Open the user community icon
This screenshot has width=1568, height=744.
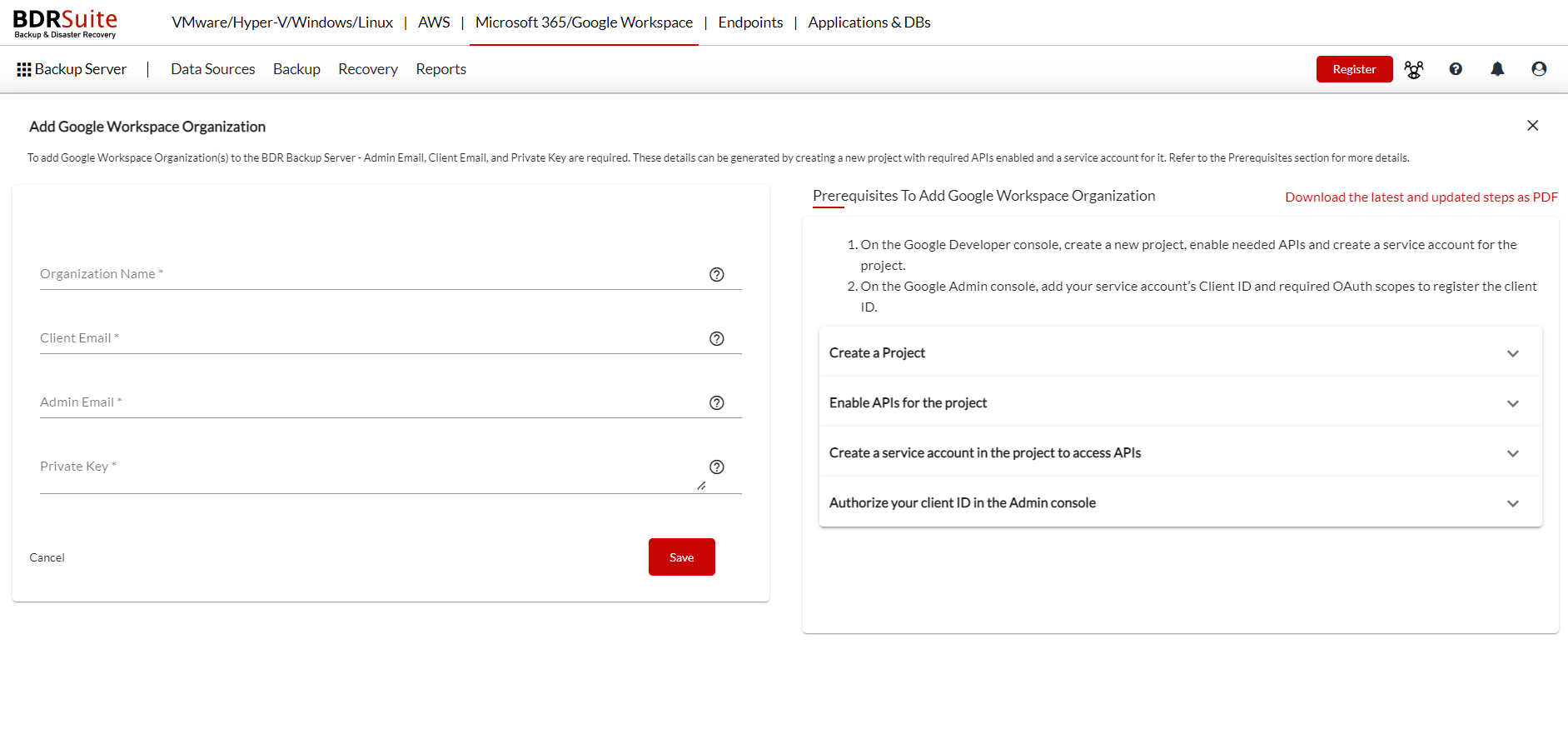coord(1414,69)
